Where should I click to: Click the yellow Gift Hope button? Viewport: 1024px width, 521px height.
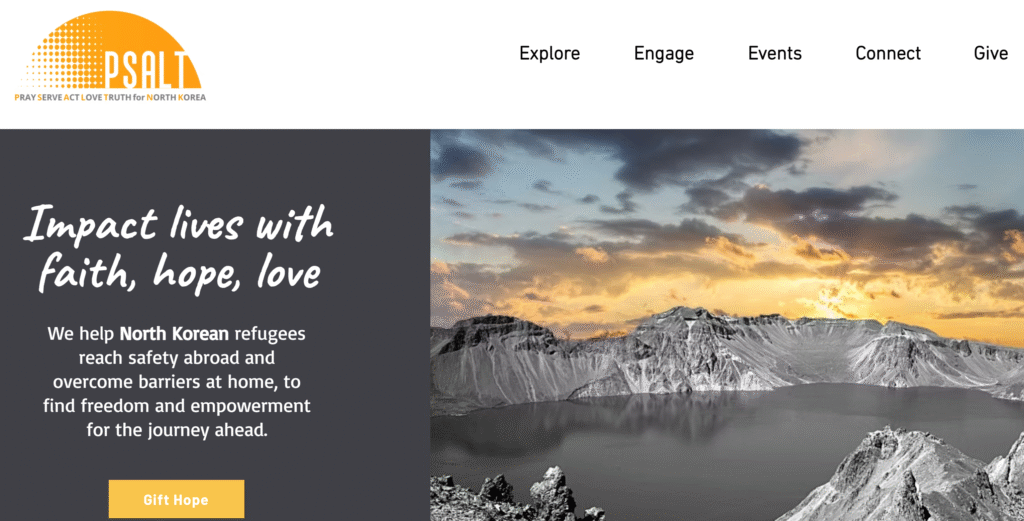[x=176, y=499]
